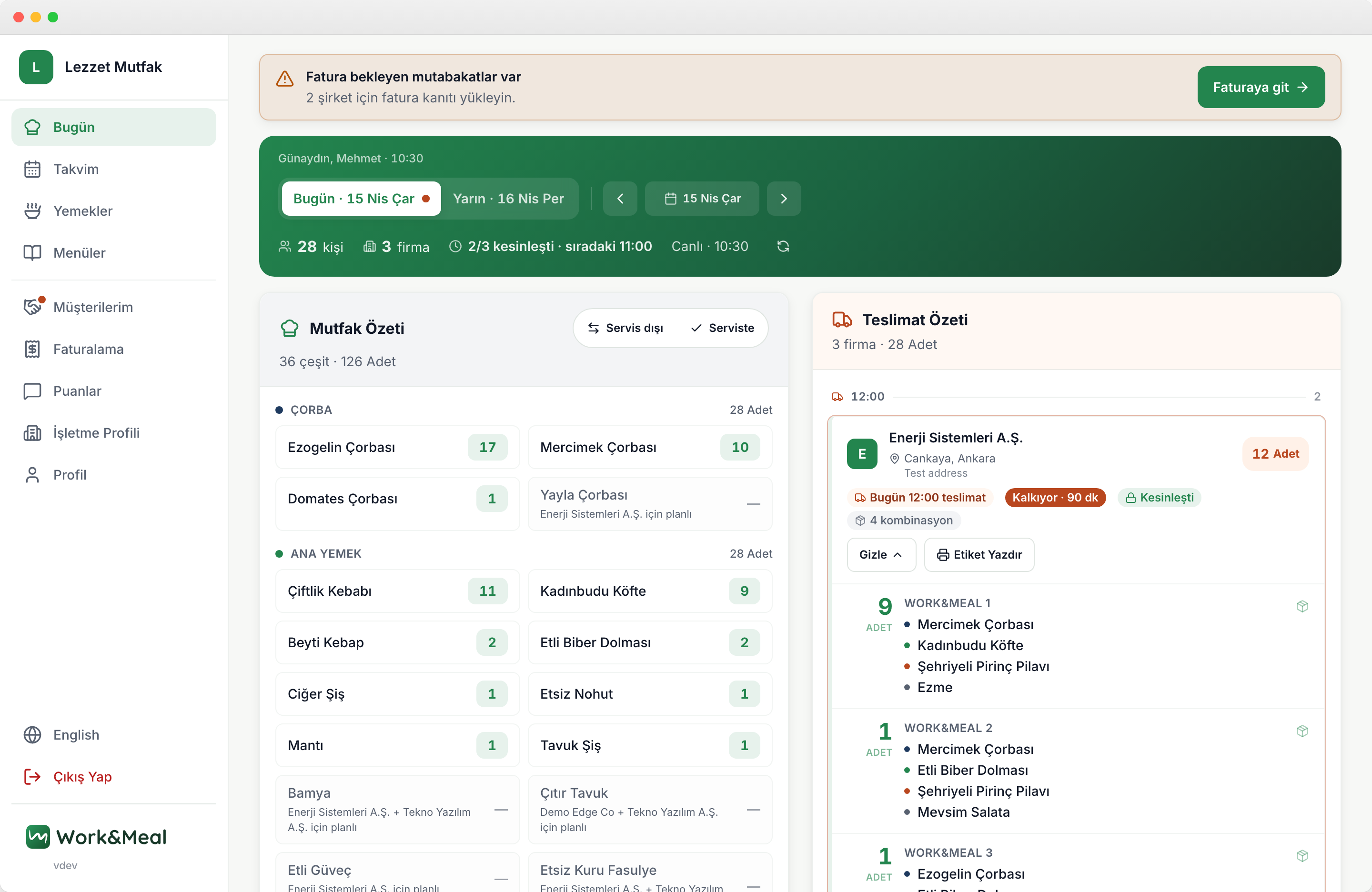The image size is (1372, 892).
Task: Collapse details with Gizle button
Action: (881, 554)
